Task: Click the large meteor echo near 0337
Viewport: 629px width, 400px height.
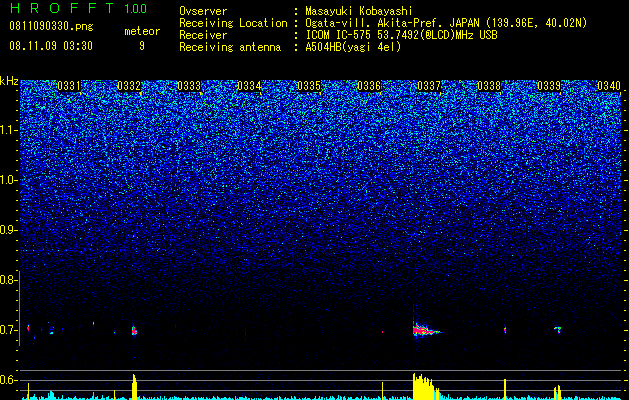Action: tap(425, 330)
